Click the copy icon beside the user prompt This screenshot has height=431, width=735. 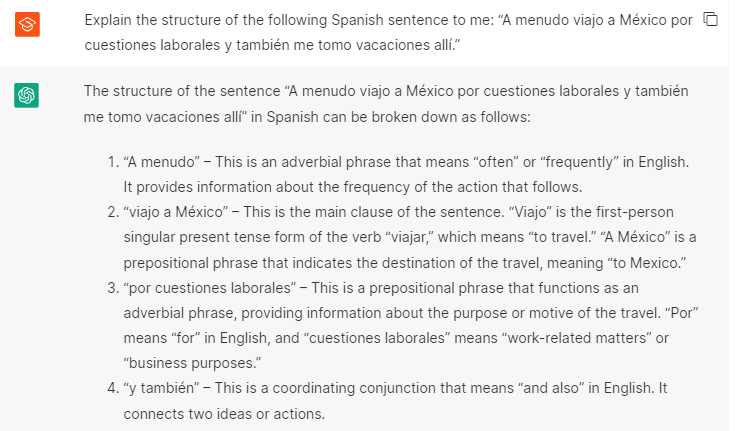[x=711, y=20]
